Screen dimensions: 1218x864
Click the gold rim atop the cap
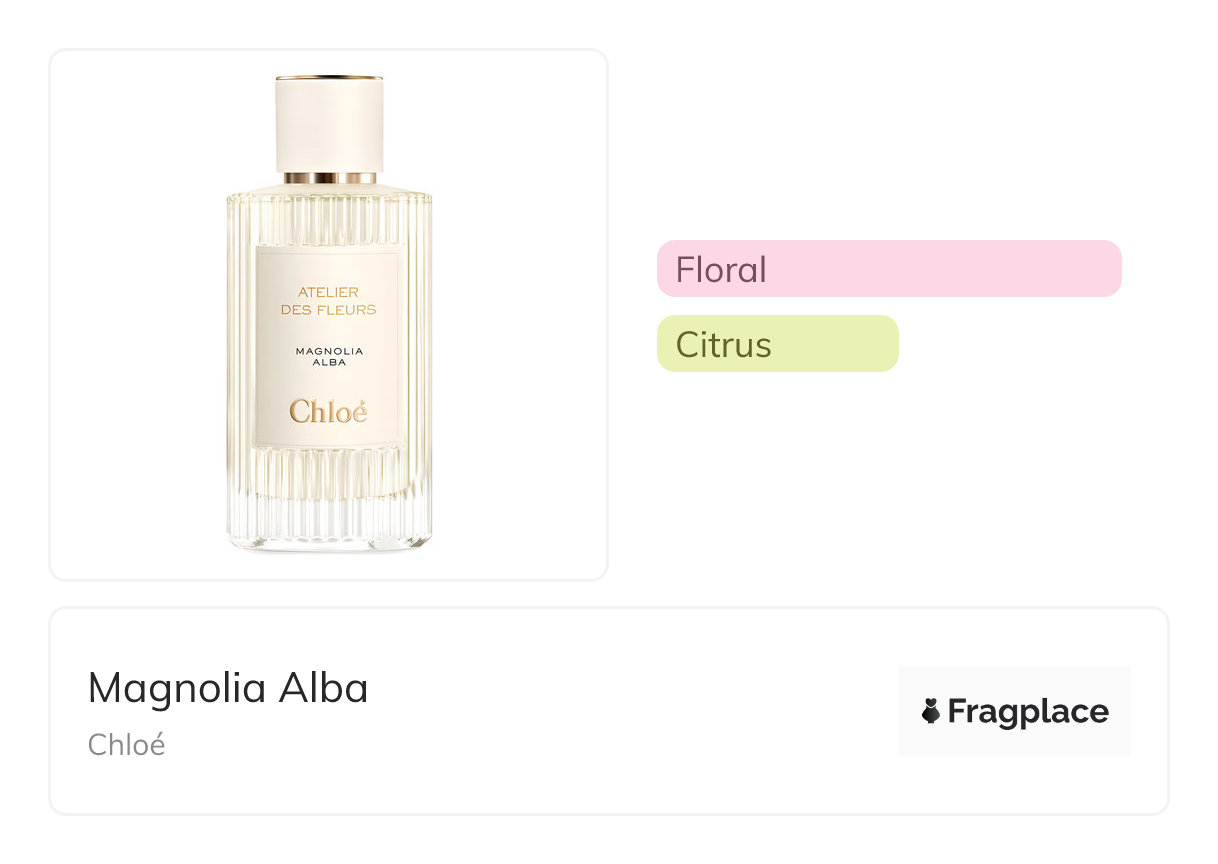click(x=329, y=77)
